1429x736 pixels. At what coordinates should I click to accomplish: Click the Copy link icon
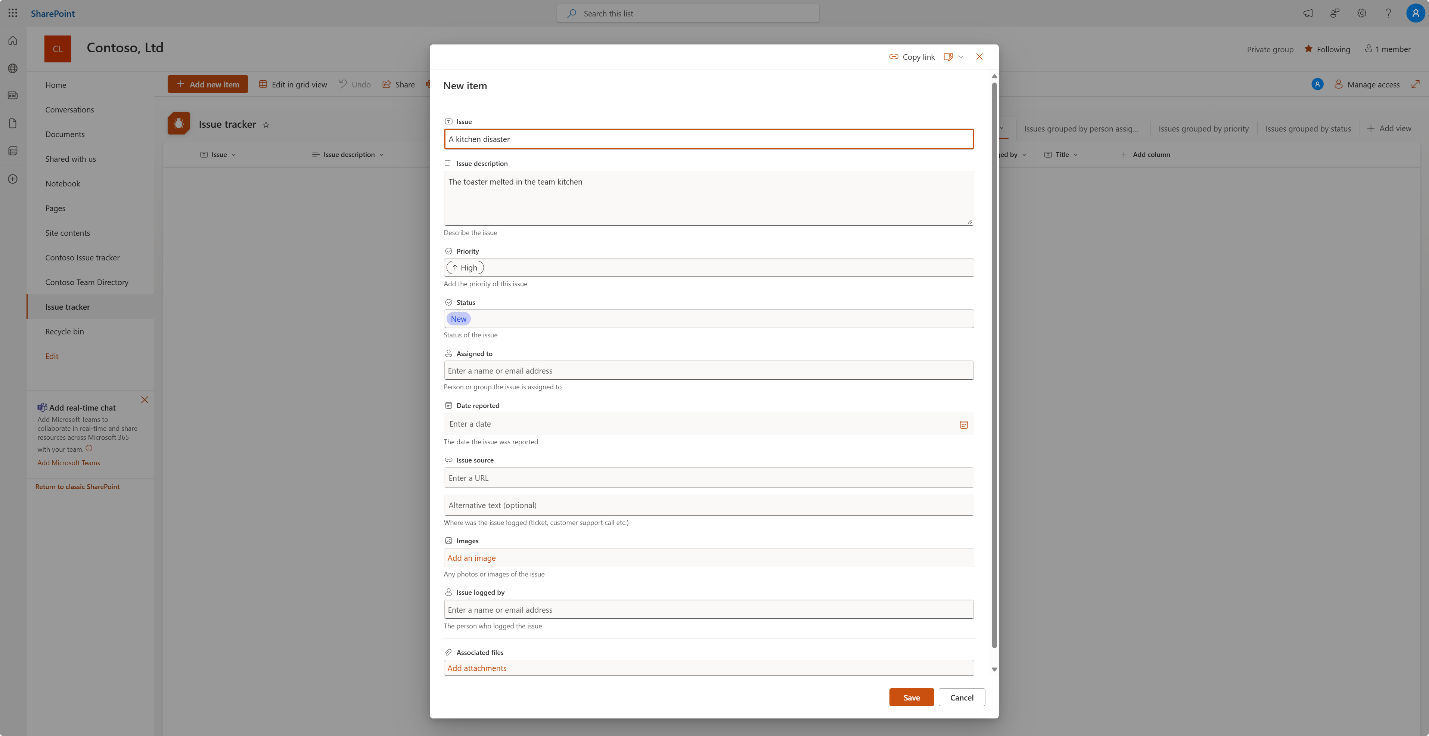click(x=894, y=57)
